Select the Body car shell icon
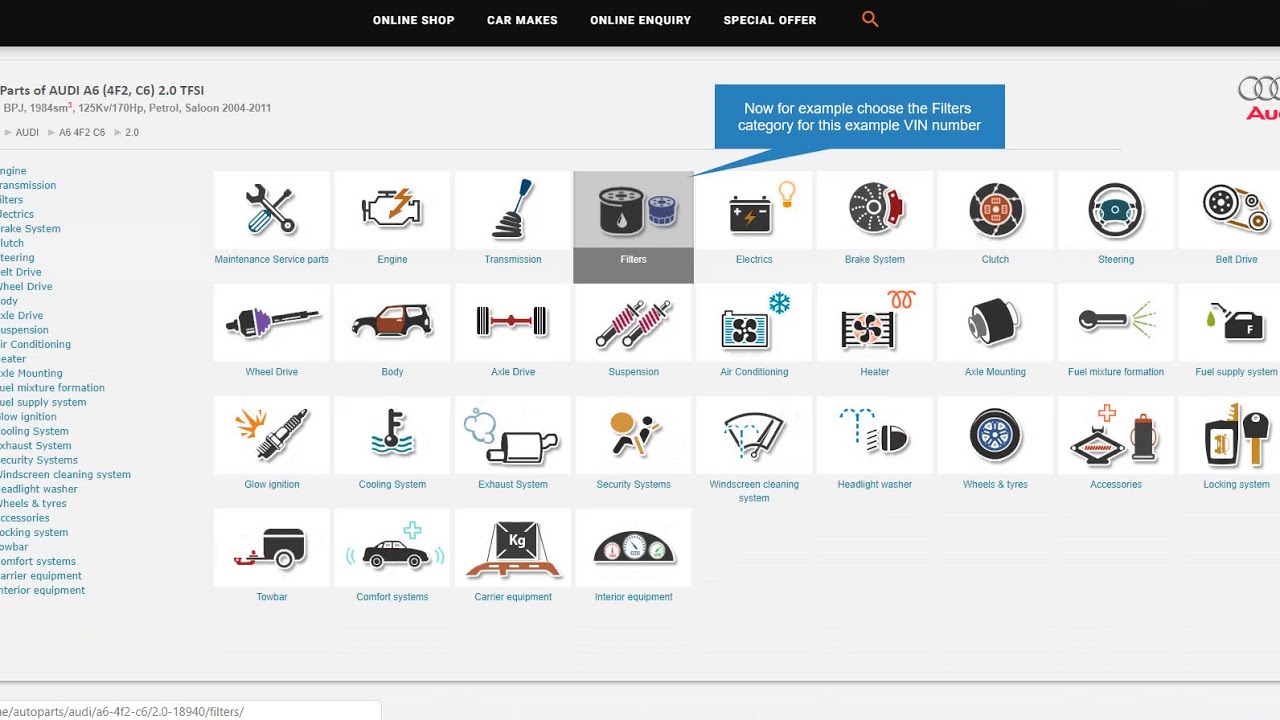1280x720 pixels. (392, 322)
